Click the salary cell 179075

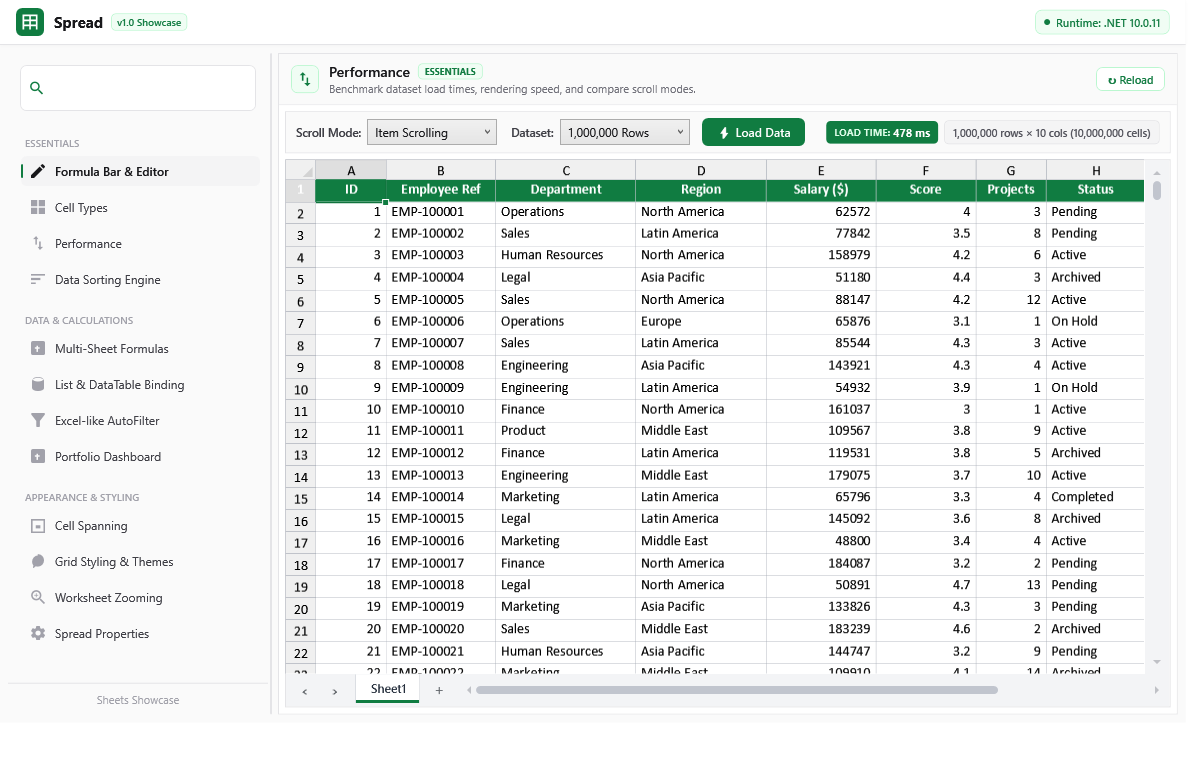tap(821, 475)
